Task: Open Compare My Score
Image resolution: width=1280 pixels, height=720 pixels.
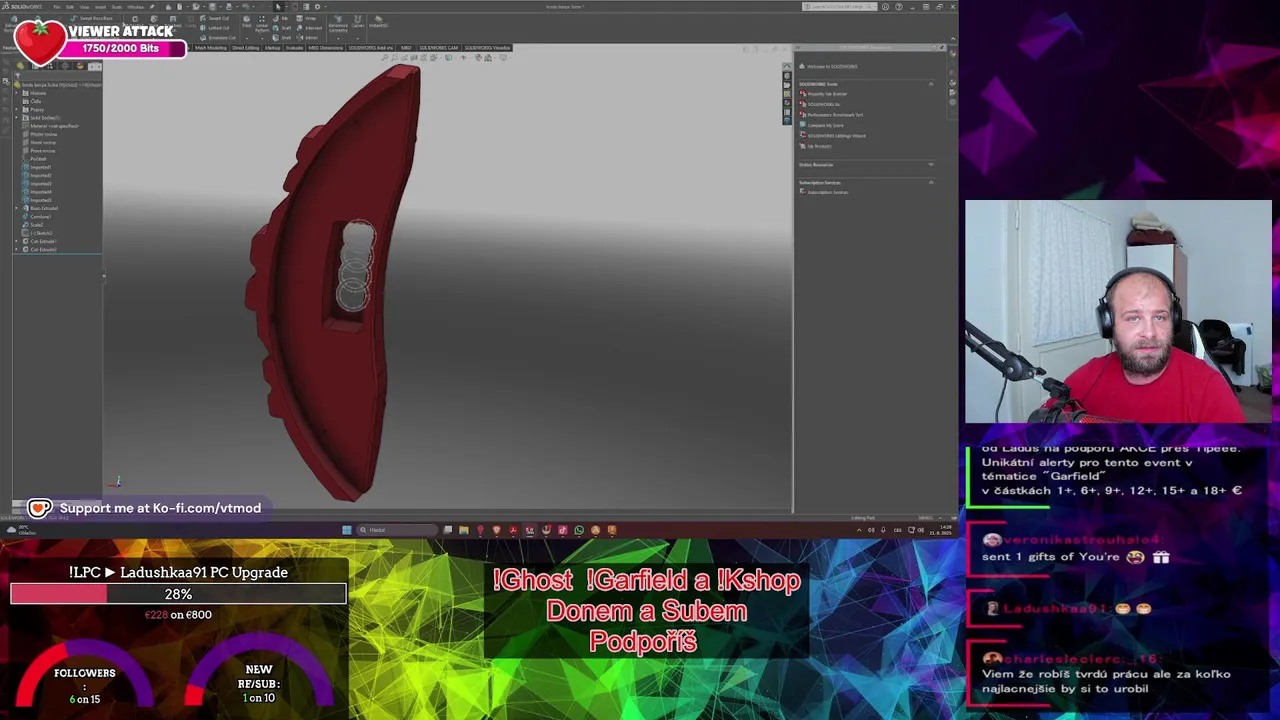Action: click(822, 125)
